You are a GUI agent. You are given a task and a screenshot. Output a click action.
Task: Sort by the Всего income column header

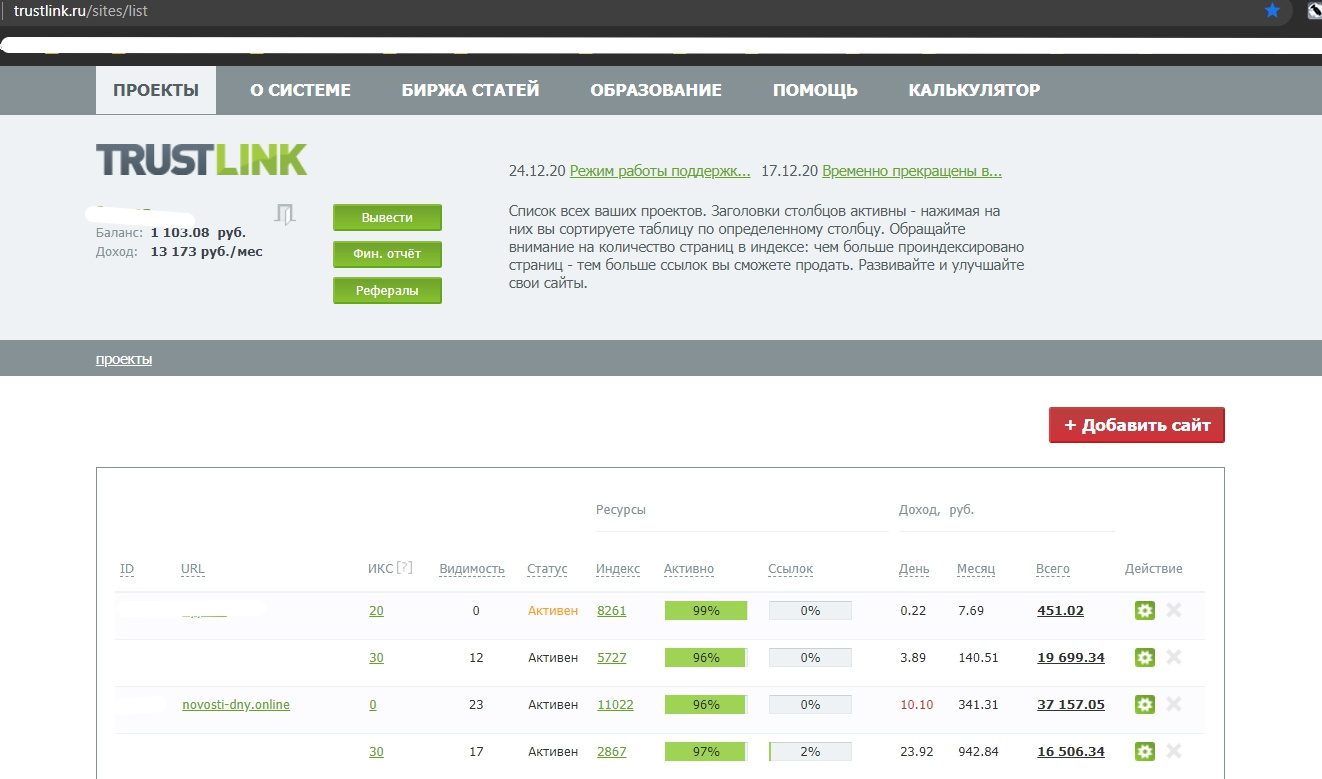pyautogui.click(x=1053, y=569)
